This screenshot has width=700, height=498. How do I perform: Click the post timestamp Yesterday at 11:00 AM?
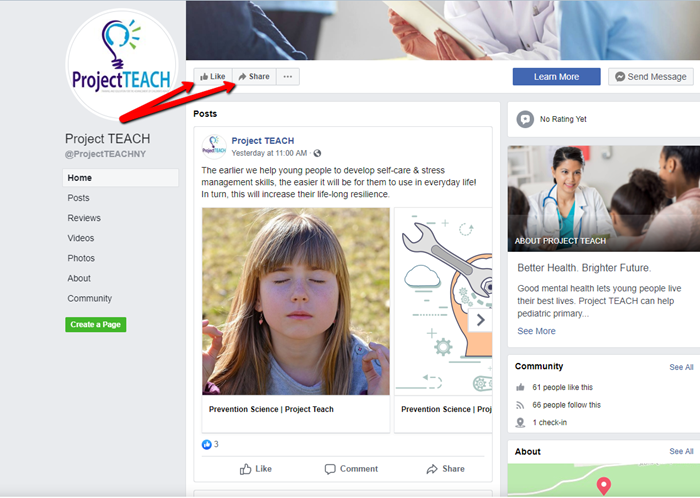269,153
